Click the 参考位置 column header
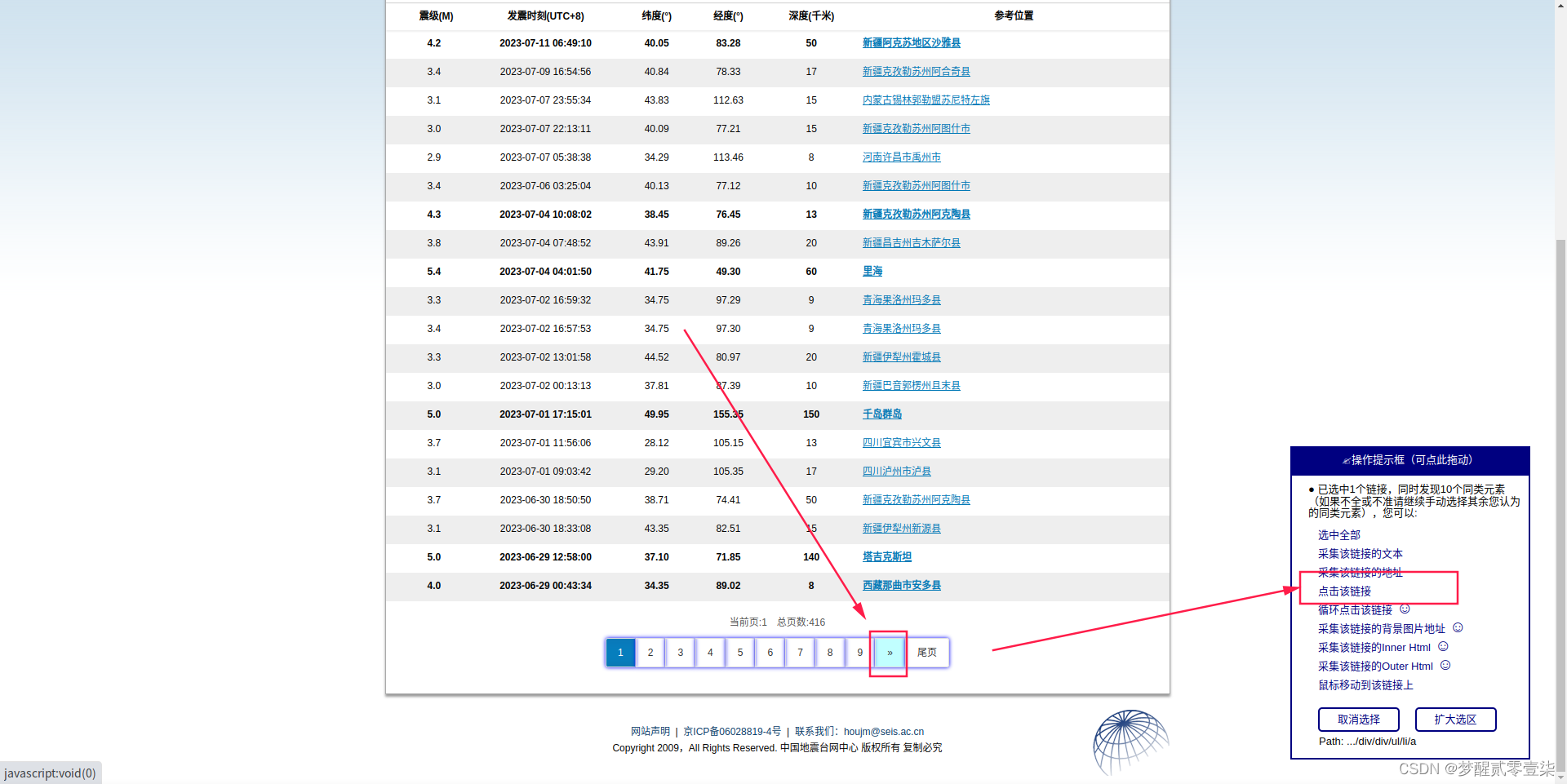Viewport: 1567px width, 784px height. pyautogui.click(x=1014, y=16)
